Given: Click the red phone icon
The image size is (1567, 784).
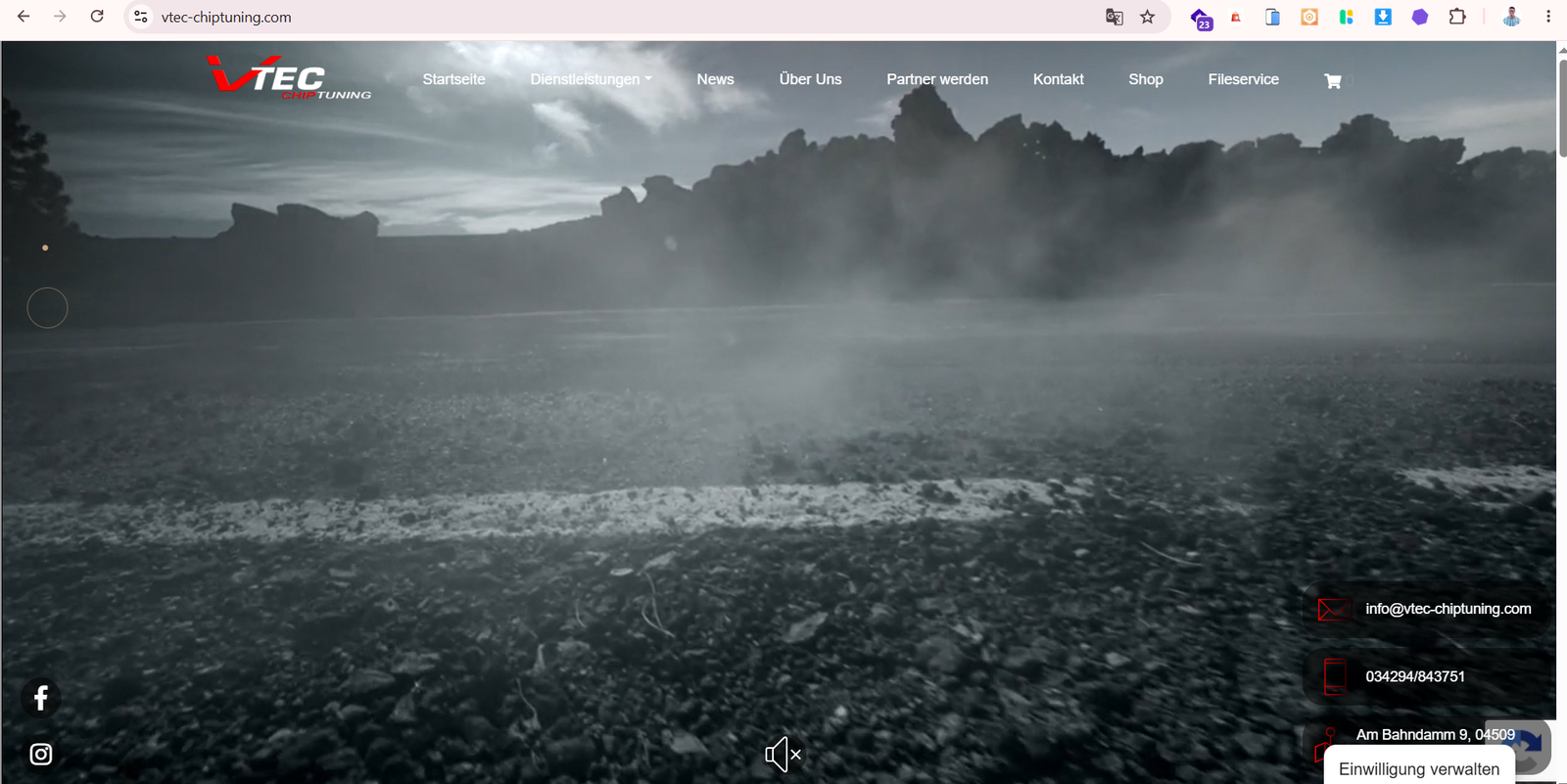Looking at the screenshot, I should pos(1334,676).
